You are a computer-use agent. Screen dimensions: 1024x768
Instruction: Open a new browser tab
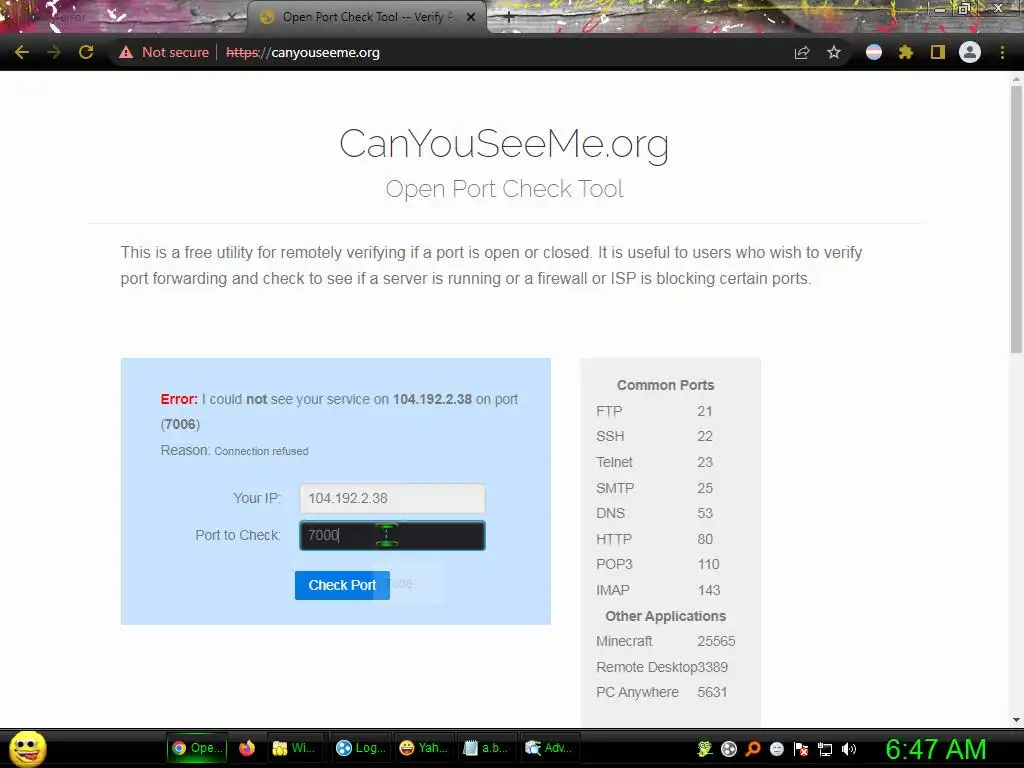point(509,18)
